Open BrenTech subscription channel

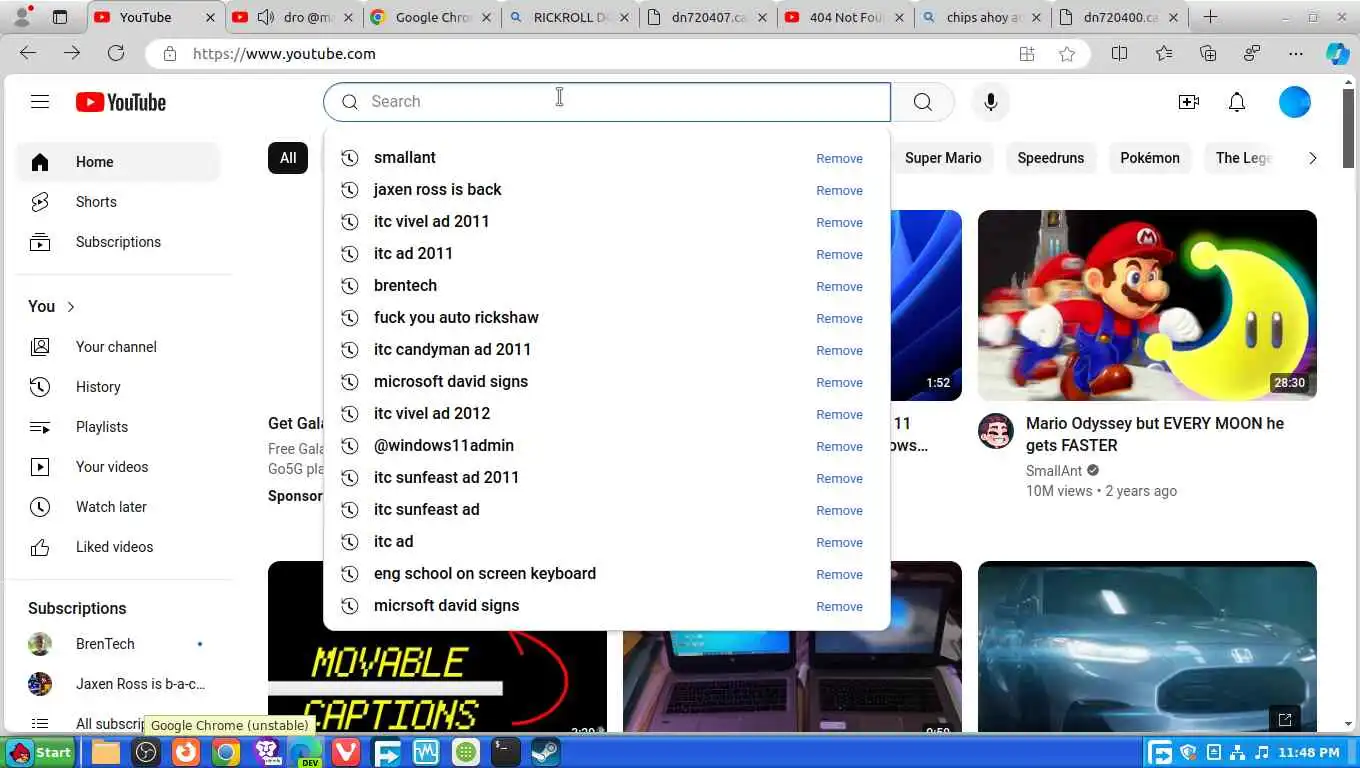(118, 644)
